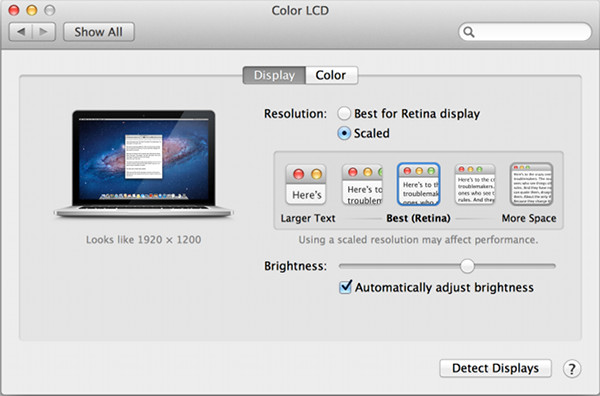Click the forward arrow in toolbar
Screen dimensions: 600x396
pos(44,32)
